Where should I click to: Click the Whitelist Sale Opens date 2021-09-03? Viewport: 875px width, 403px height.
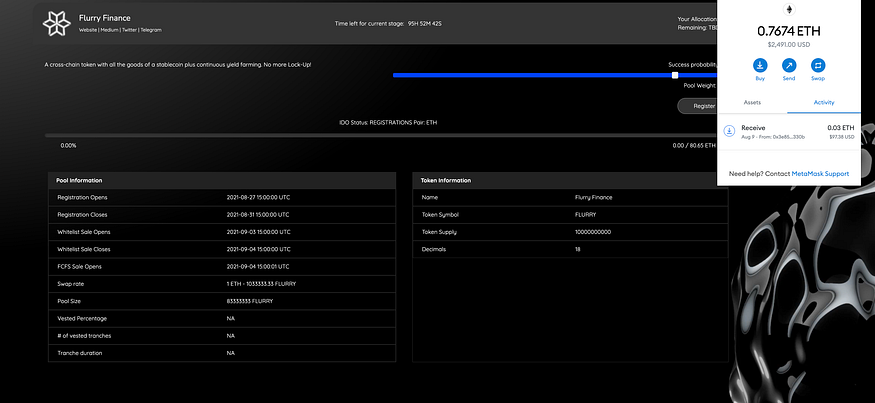[x=258, y=232]
